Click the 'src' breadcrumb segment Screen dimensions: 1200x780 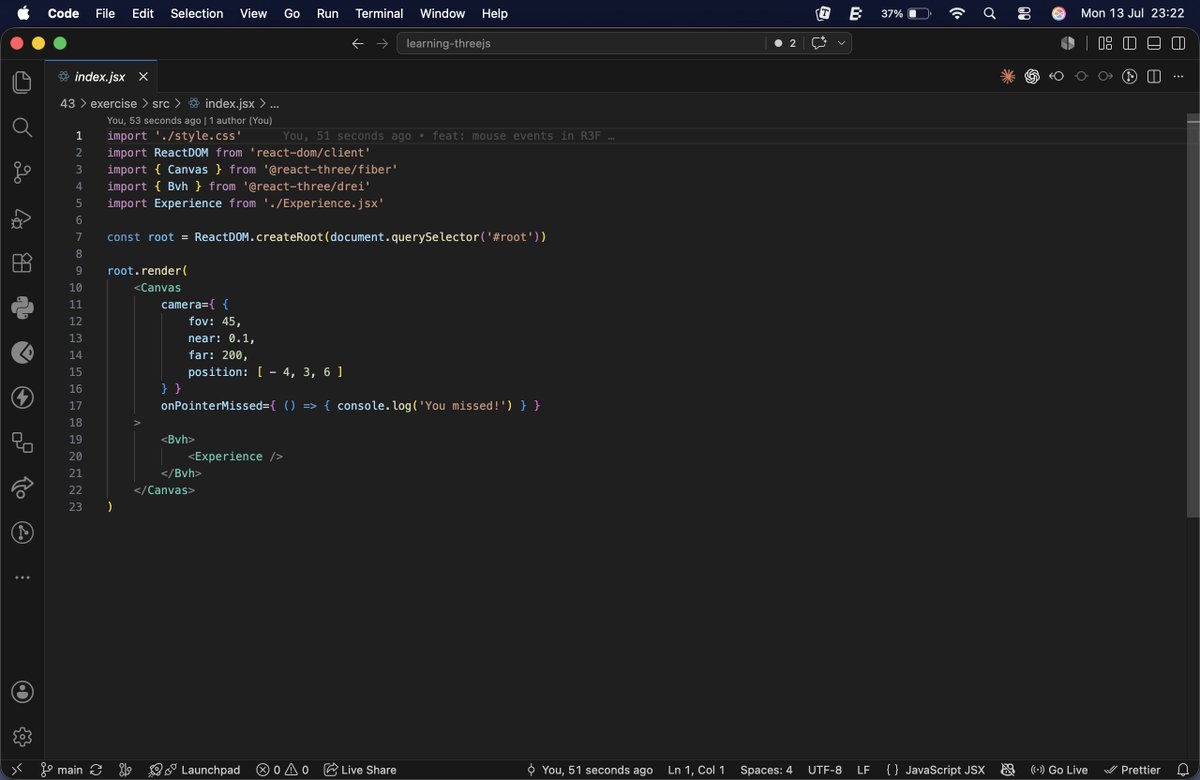[161, 103]
